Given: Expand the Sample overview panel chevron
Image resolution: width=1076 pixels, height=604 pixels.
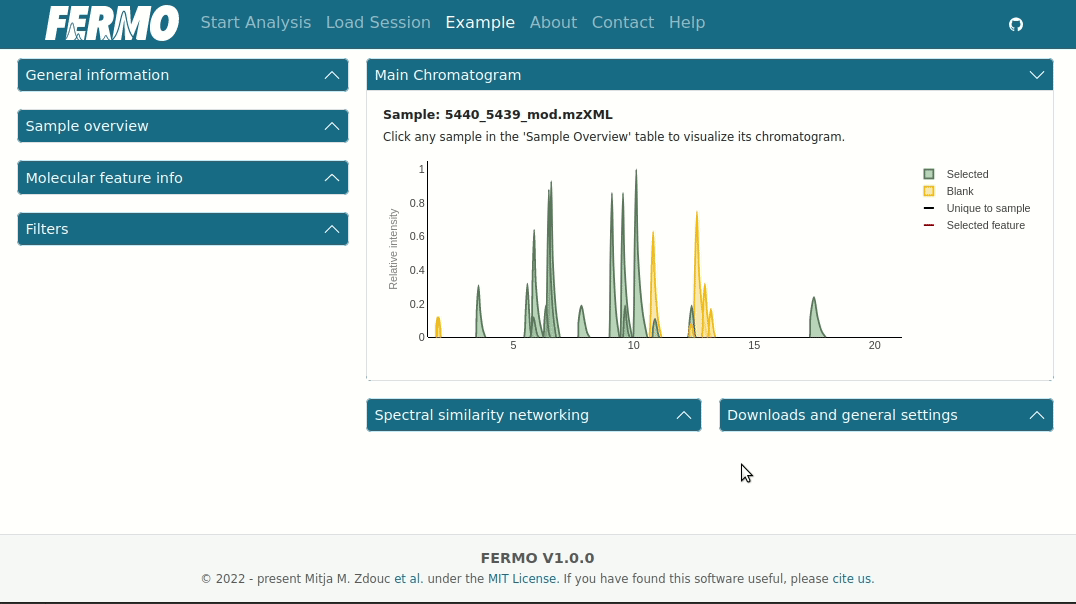Looking at the screenshot, I should tap(331, 126).
